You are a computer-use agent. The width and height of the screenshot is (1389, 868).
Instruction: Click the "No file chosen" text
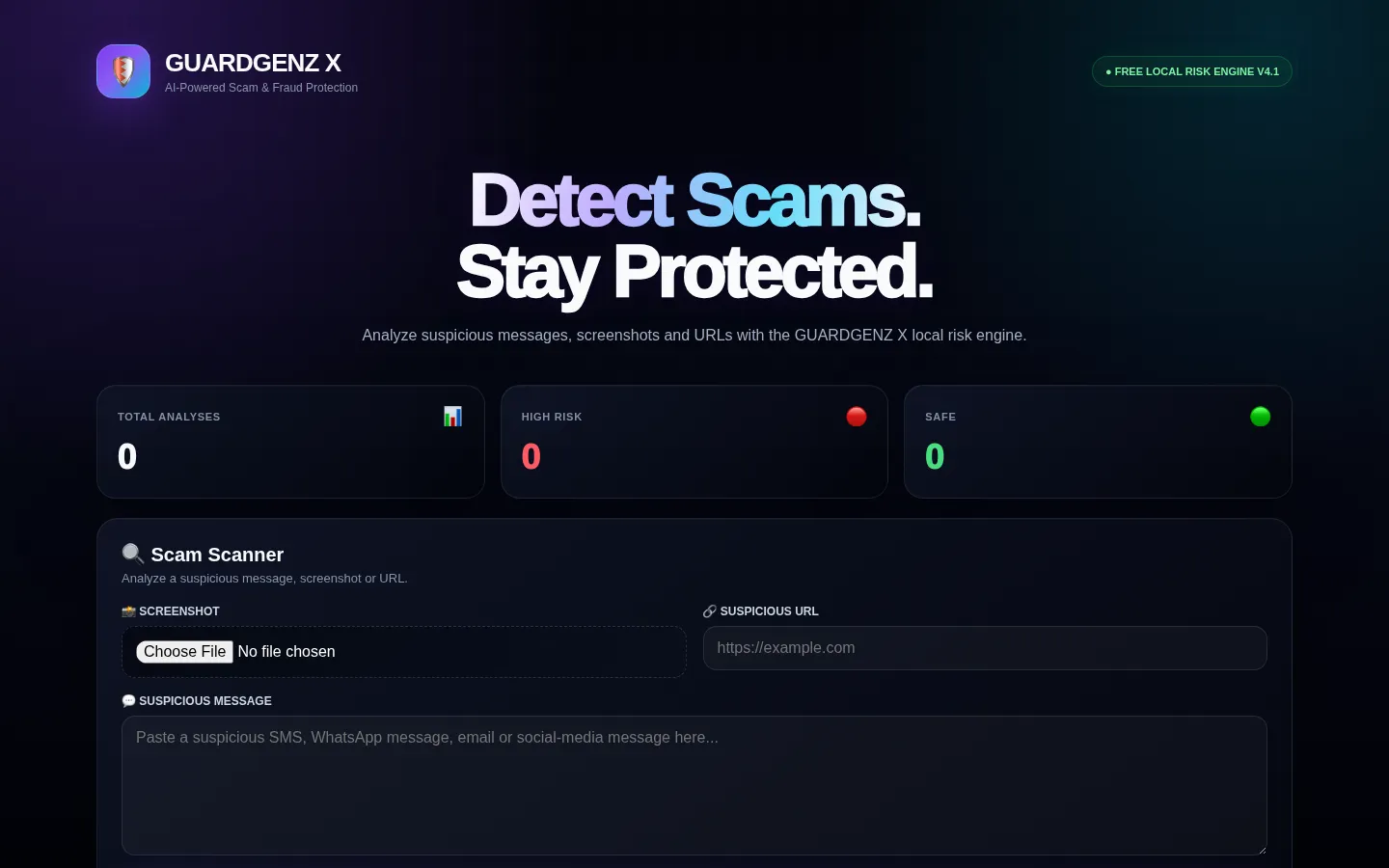[286, 652]
